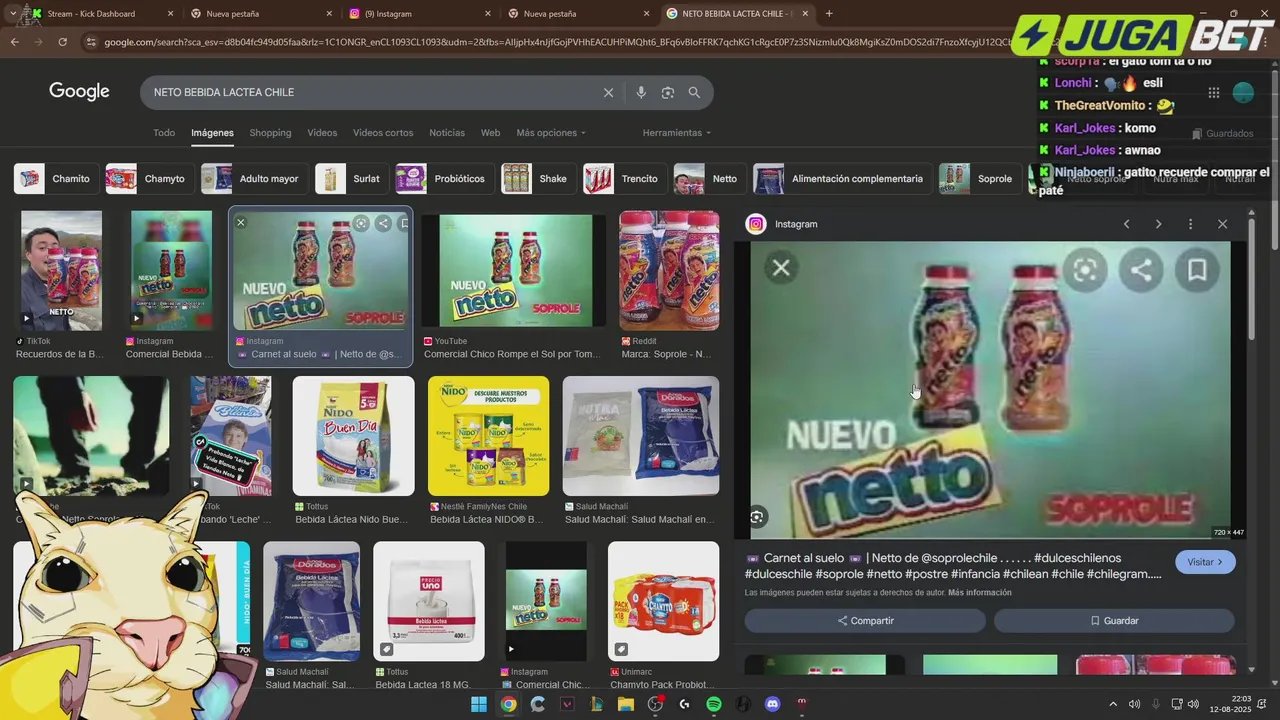The height and width of the screenshot is (720, 1280).
Task: Select the Soprole filter chip
Action: 980,179
